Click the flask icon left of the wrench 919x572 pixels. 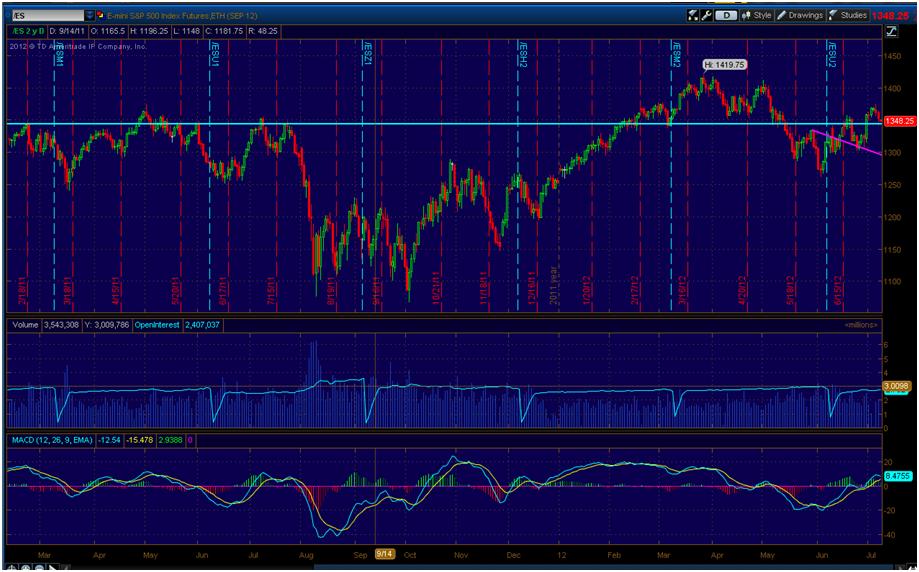(x=693, y=15)
